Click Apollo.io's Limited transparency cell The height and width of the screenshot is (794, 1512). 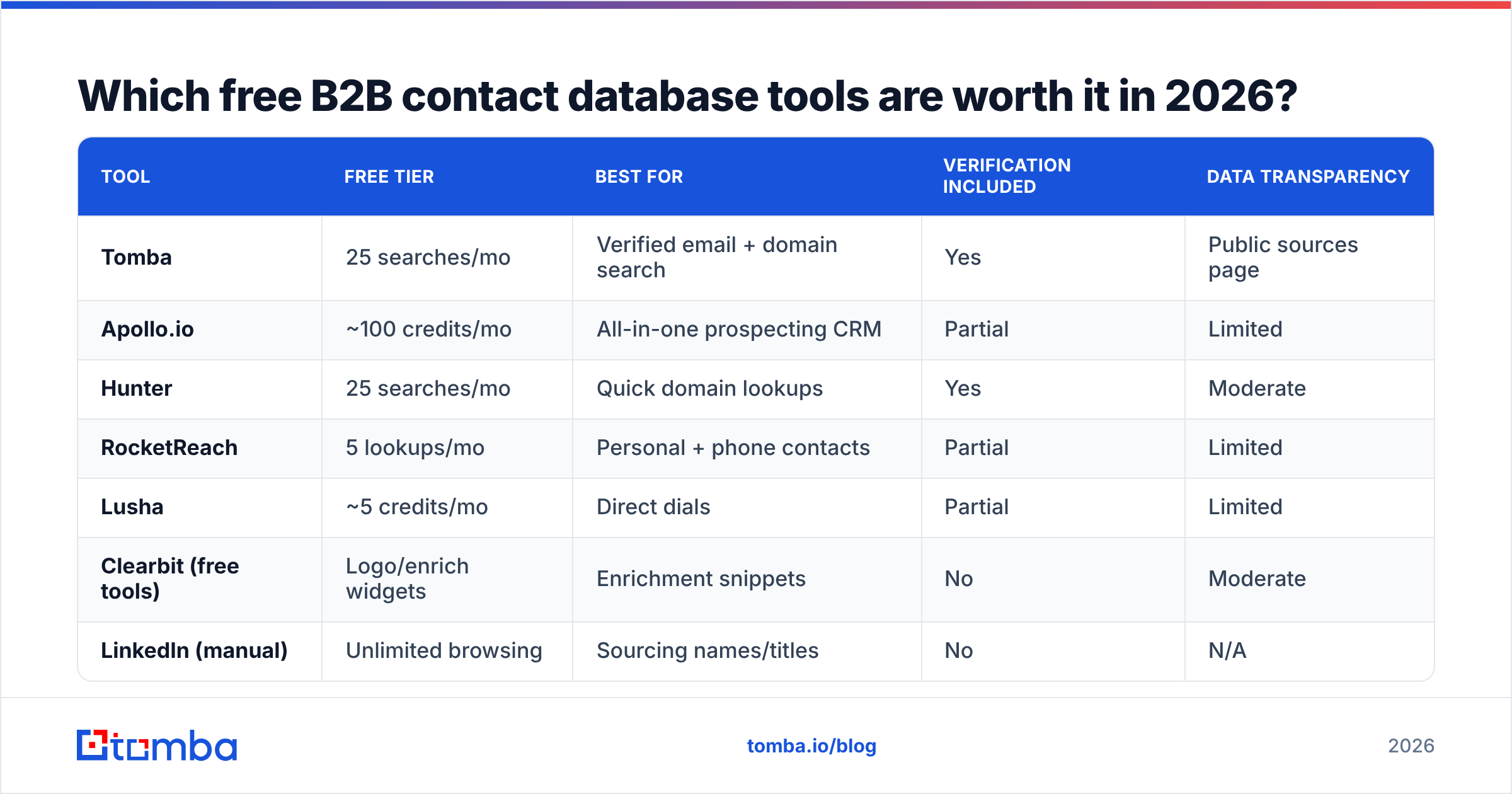[x=1310, y=330]
